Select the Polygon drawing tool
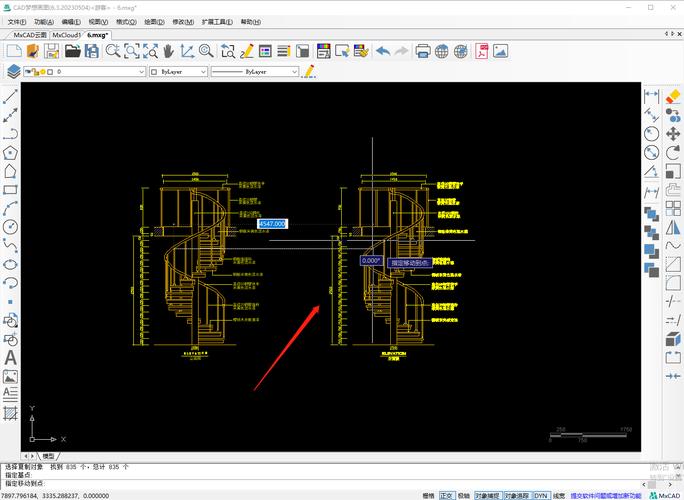 (11, 153)
